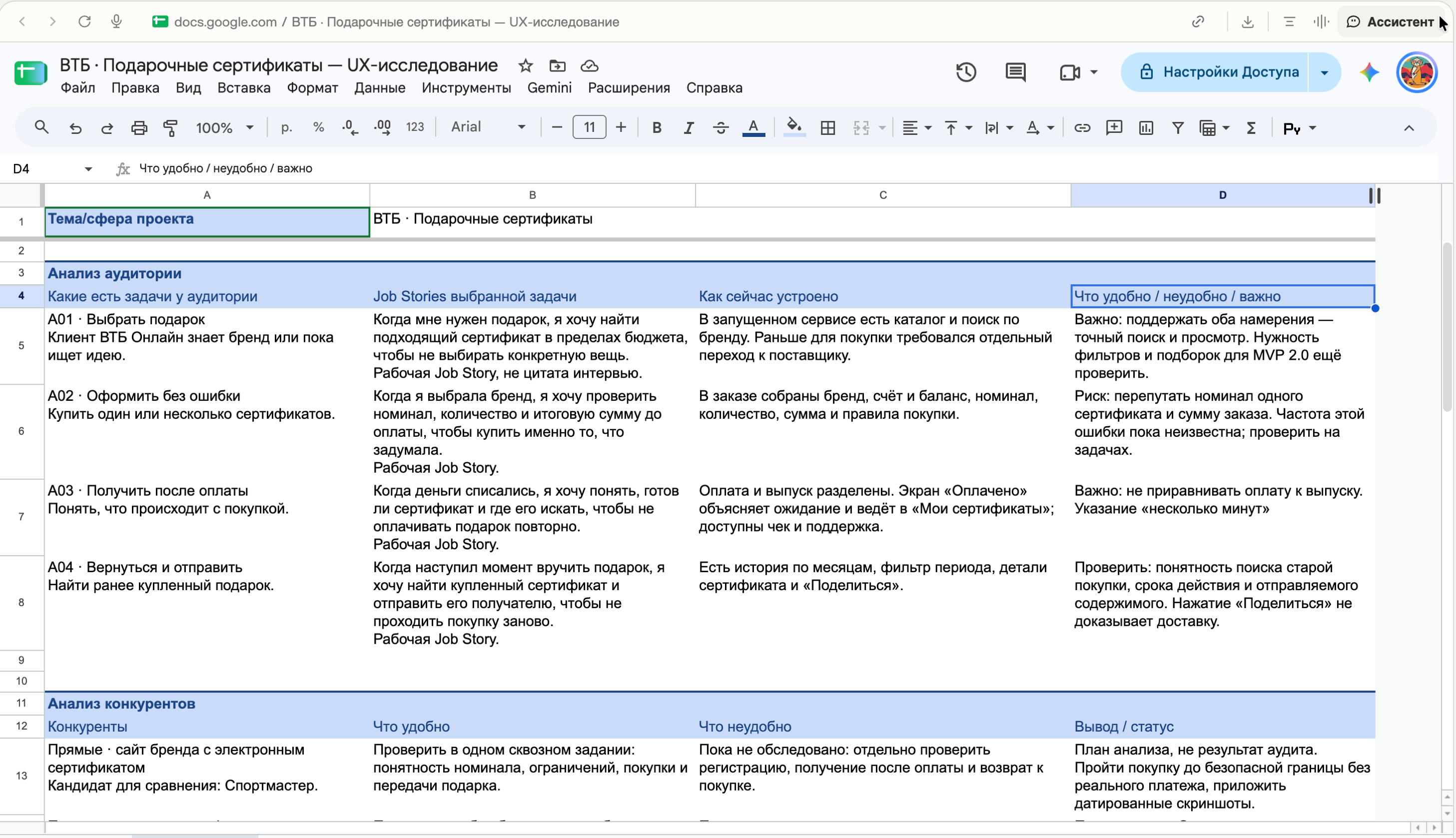
Task: Open the functions sigma menu
Action: tap(1251, 128)
